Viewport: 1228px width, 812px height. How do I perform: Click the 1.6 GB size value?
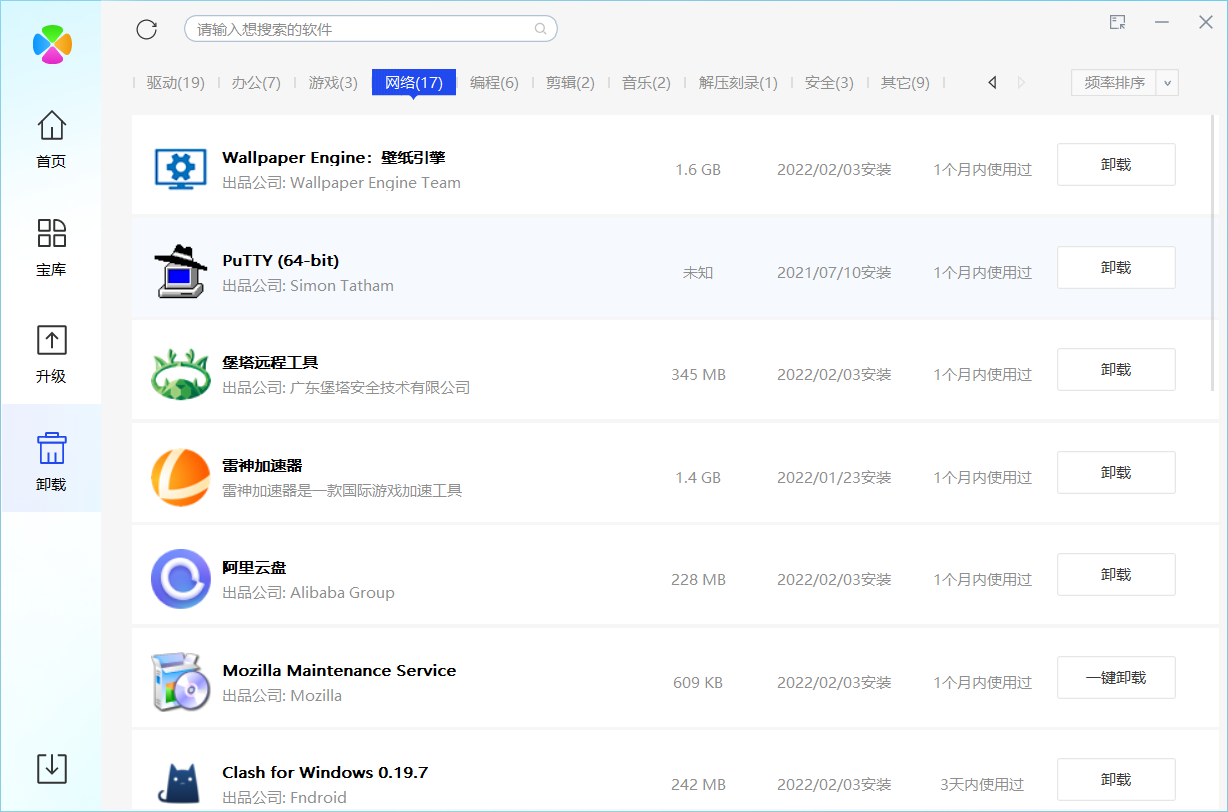(698, 170)
